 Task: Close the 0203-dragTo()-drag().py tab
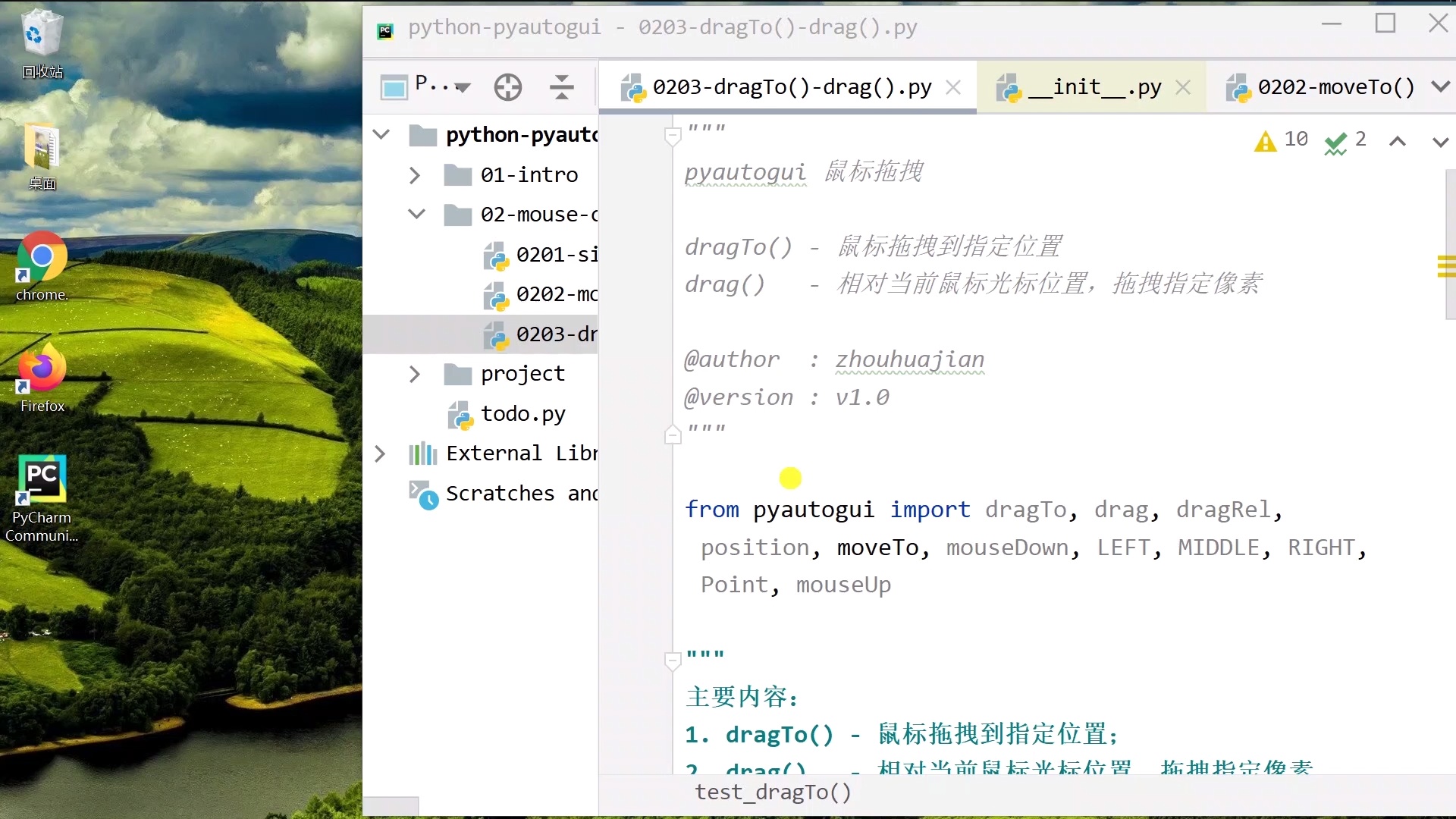click(953, 87)
